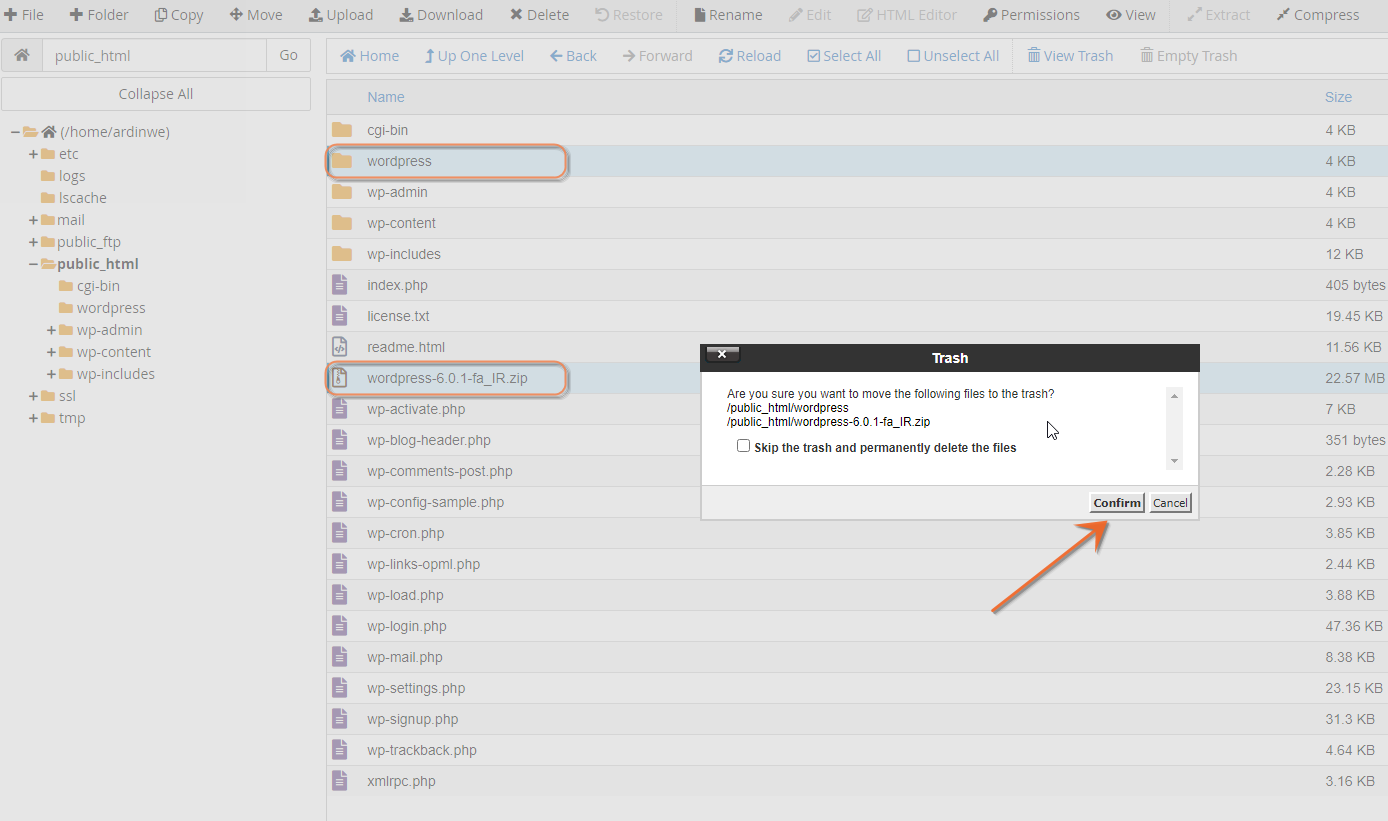Expand the tmp folder in tree
The image size is (1388, 821).
point(33,418)
